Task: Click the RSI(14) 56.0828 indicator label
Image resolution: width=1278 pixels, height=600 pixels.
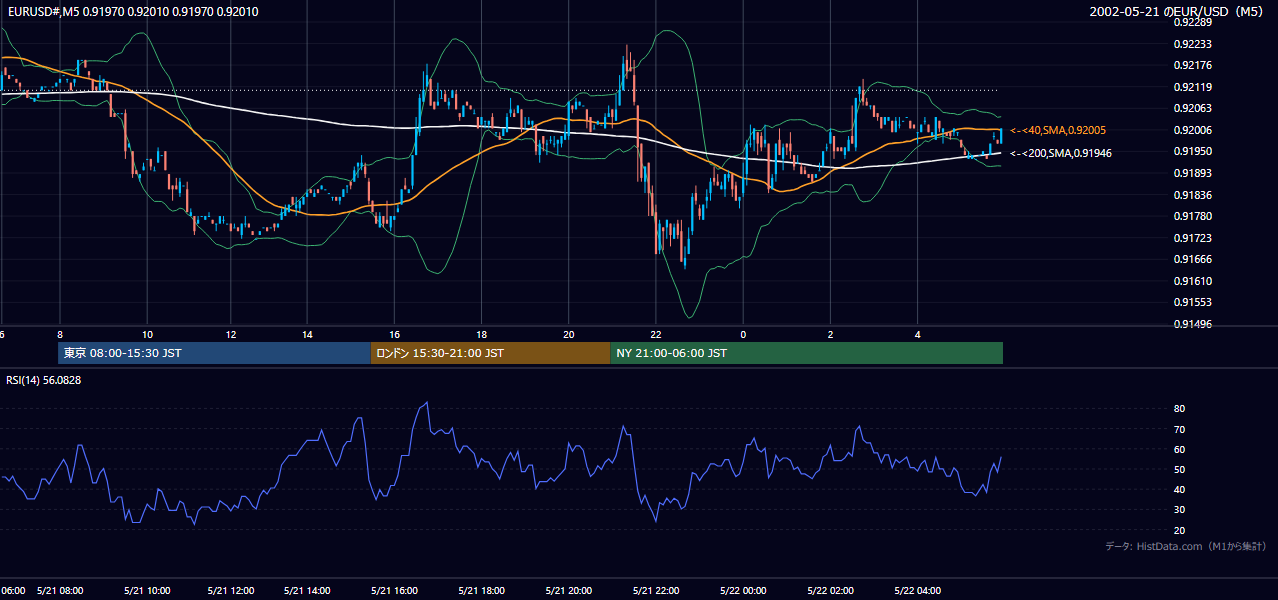Action: click(43, 380)
